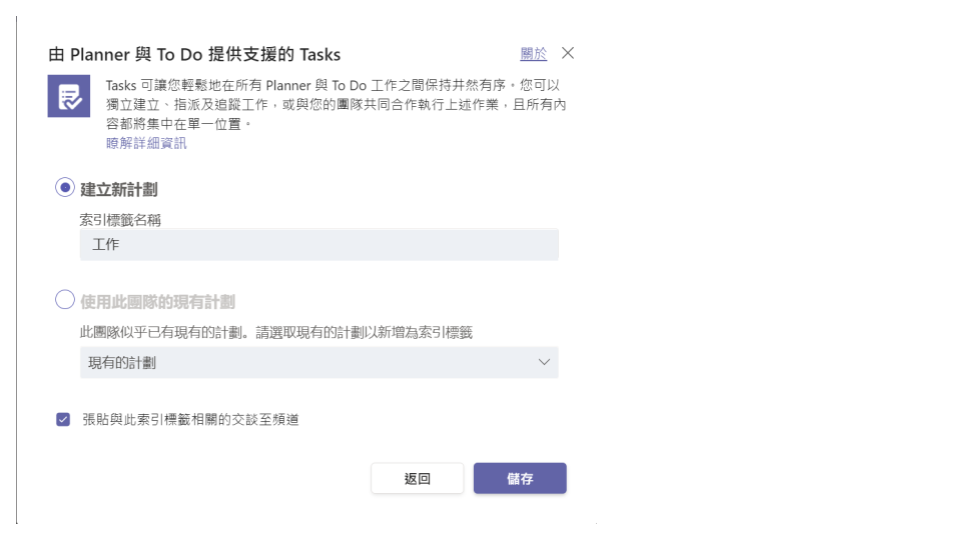Click the Tasks app logo icon
The height and width of the screenshot is (540, 960).
pyautogui.click(x=69, y=96)
